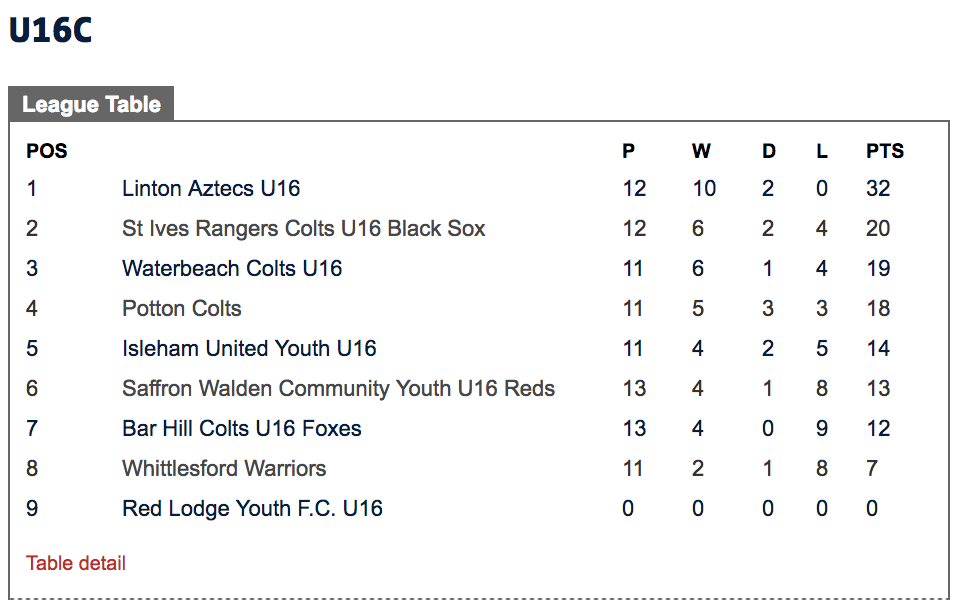Open Bar Hill Colts U16 Foxes
The image size is (966, 614).
242,429
